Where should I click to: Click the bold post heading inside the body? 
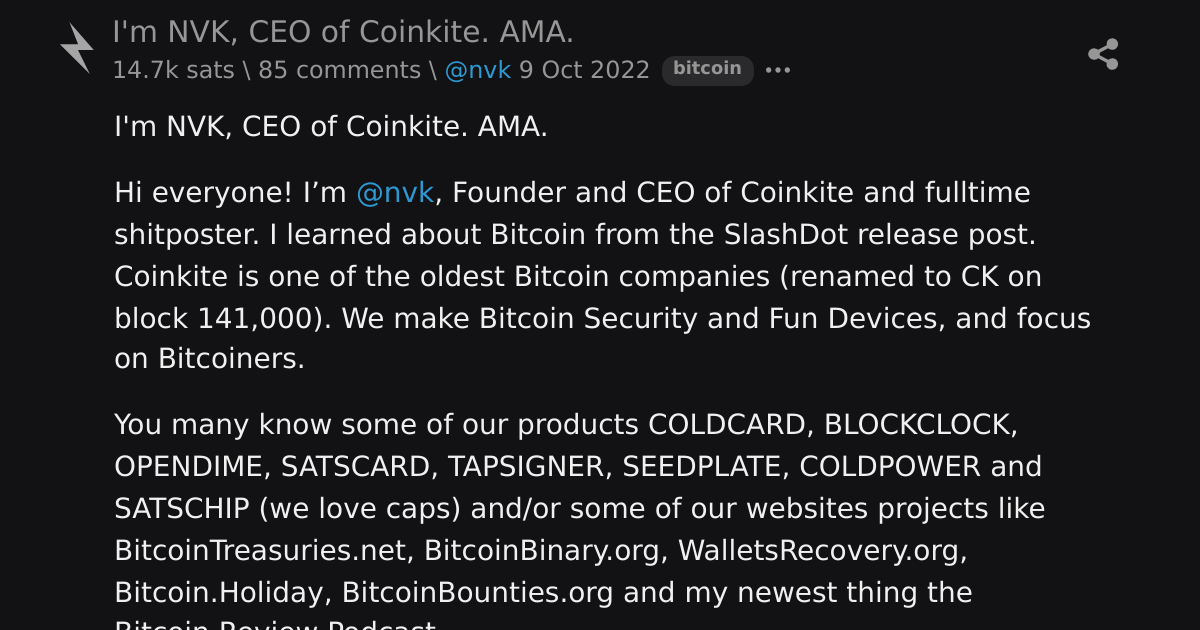pyautogui.click(x=331, y=127)
